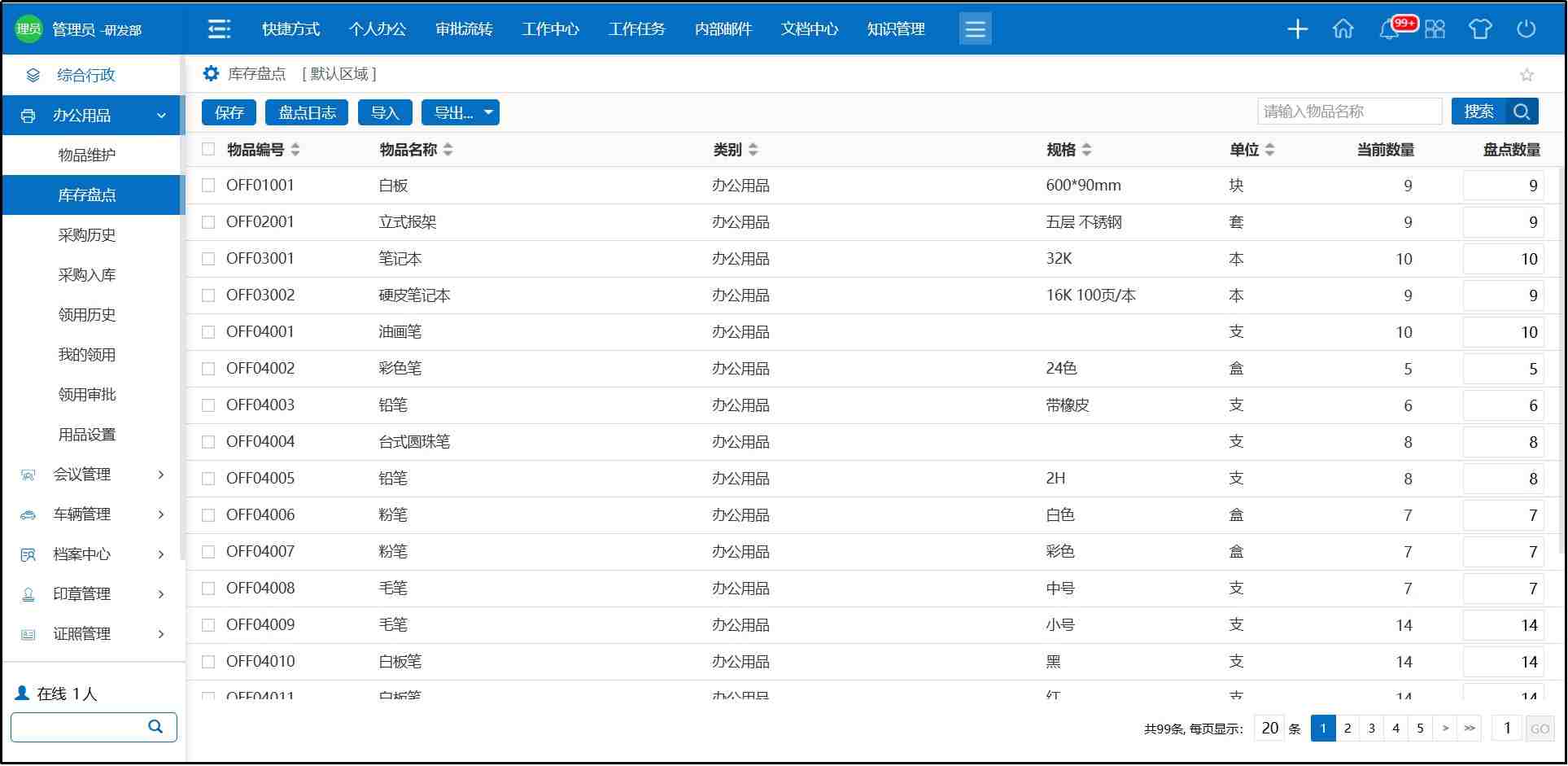Click the power logout icon
The width and height of the screenshot is (1568, 766).
(1526, 29)
